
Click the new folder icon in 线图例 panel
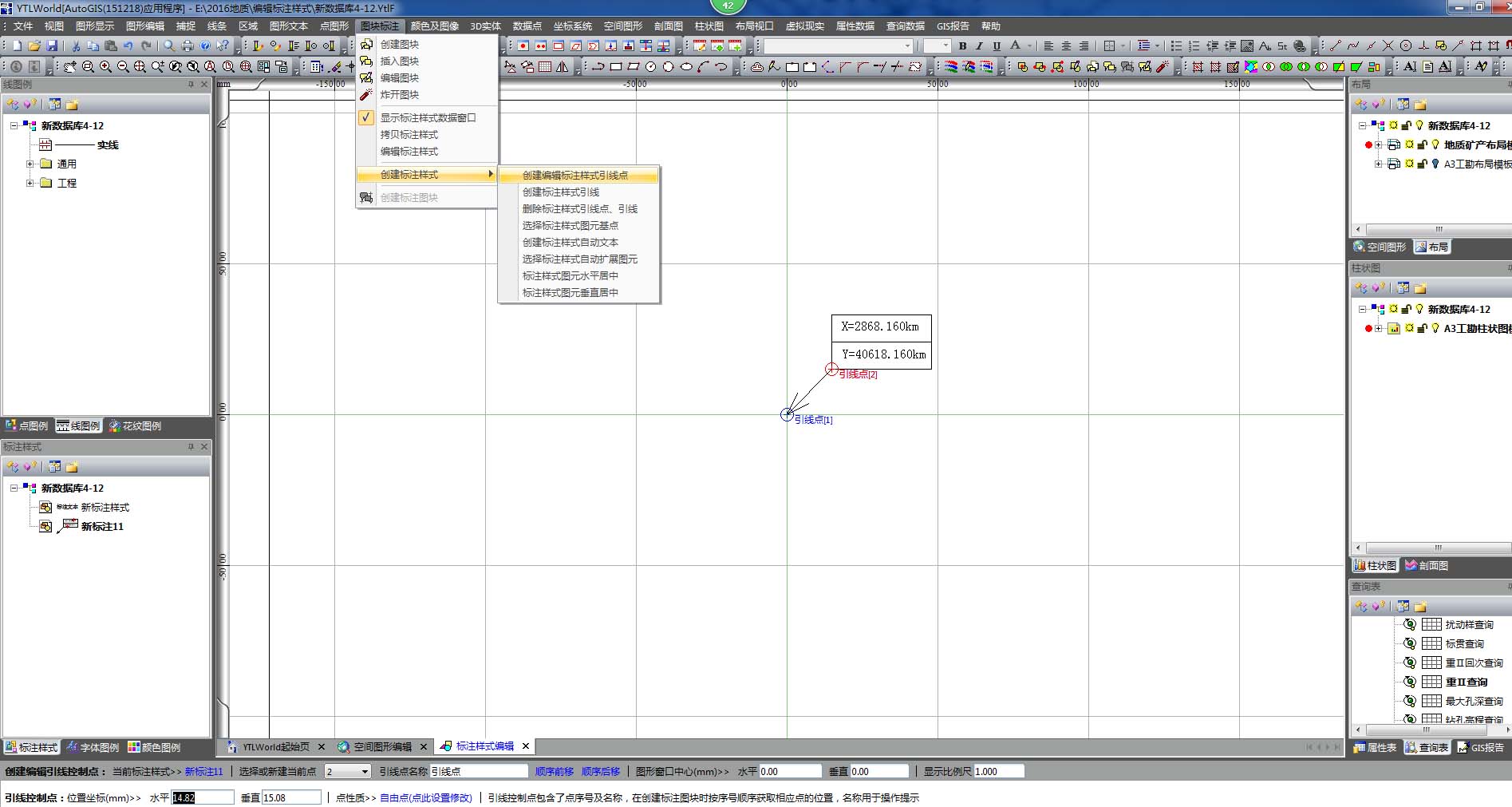coord(72,105)
